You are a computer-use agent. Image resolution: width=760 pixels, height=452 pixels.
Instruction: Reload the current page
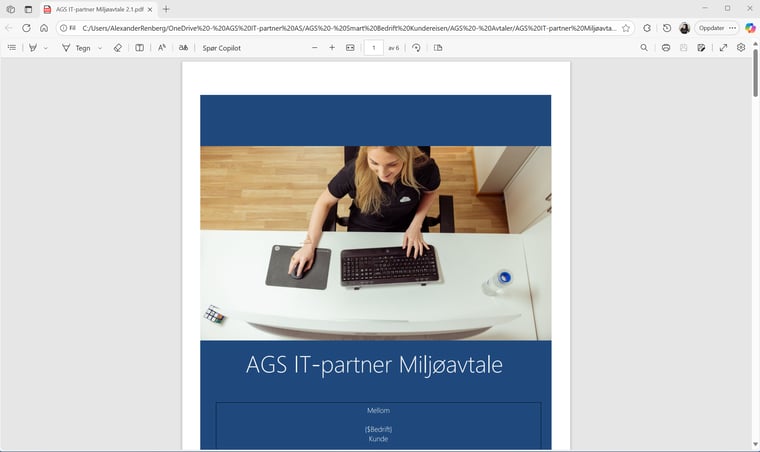[x=26, y=28]
